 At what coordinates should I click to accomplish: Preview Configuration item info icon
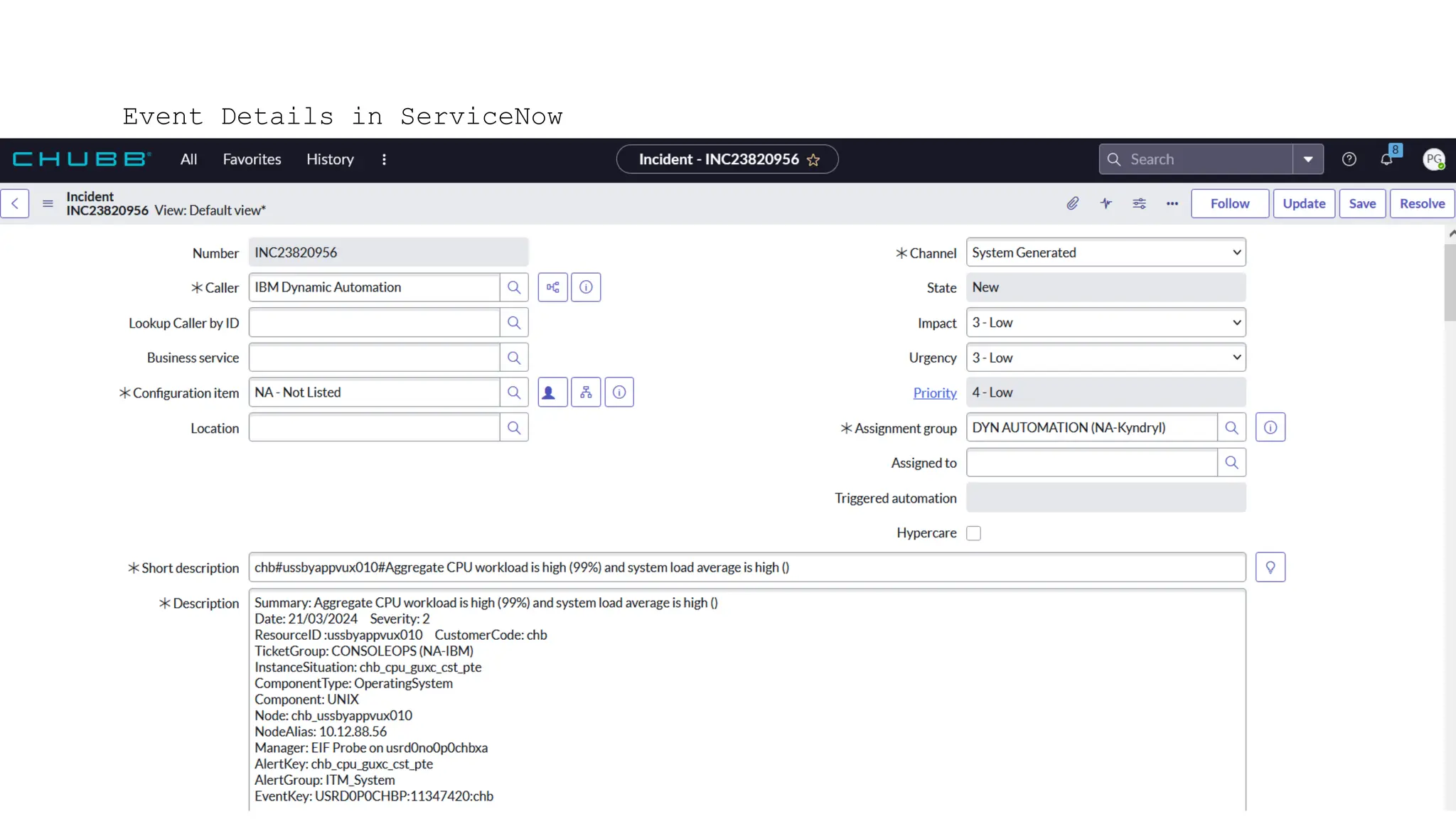pos(619,392)
